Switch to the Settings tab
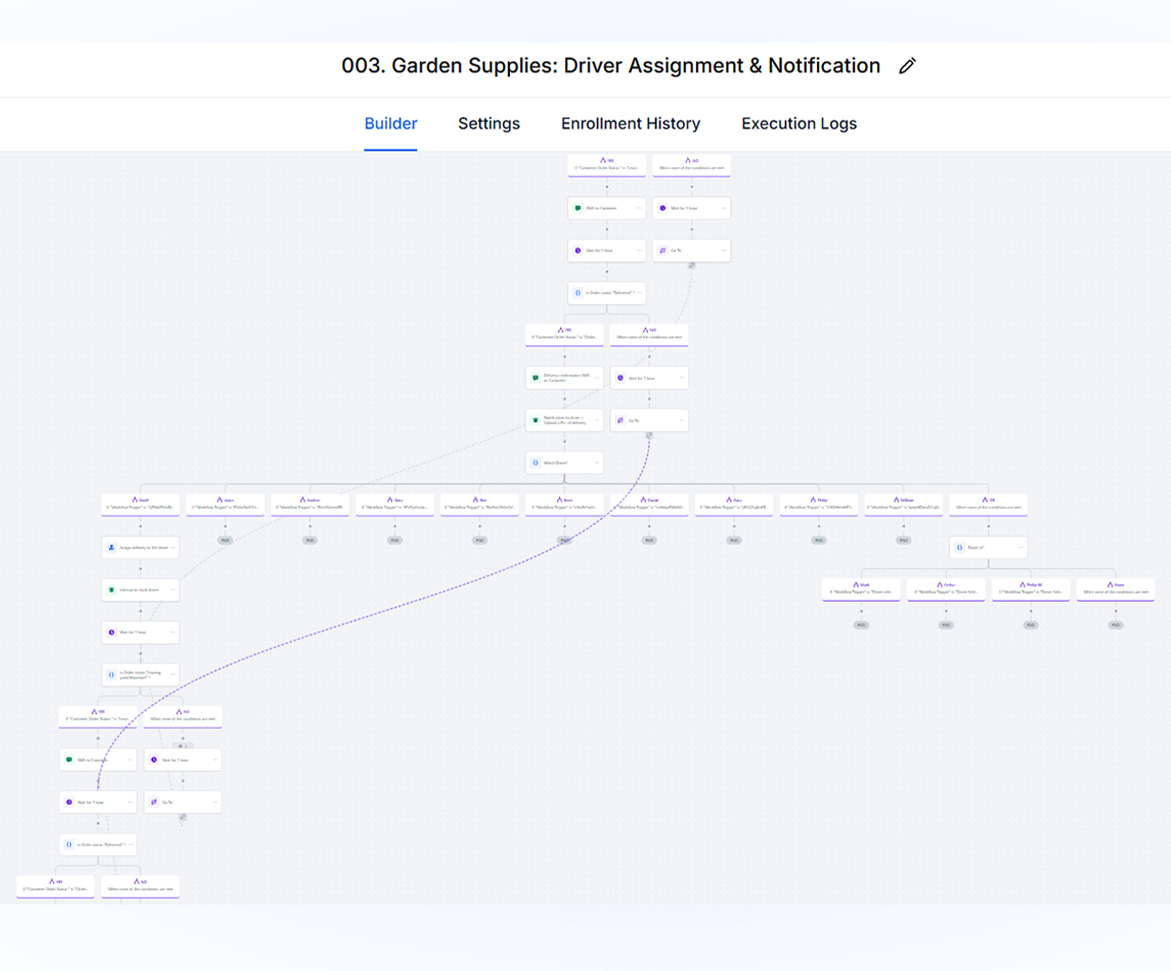Screen dimensions: 1171x971 [489, 124]
